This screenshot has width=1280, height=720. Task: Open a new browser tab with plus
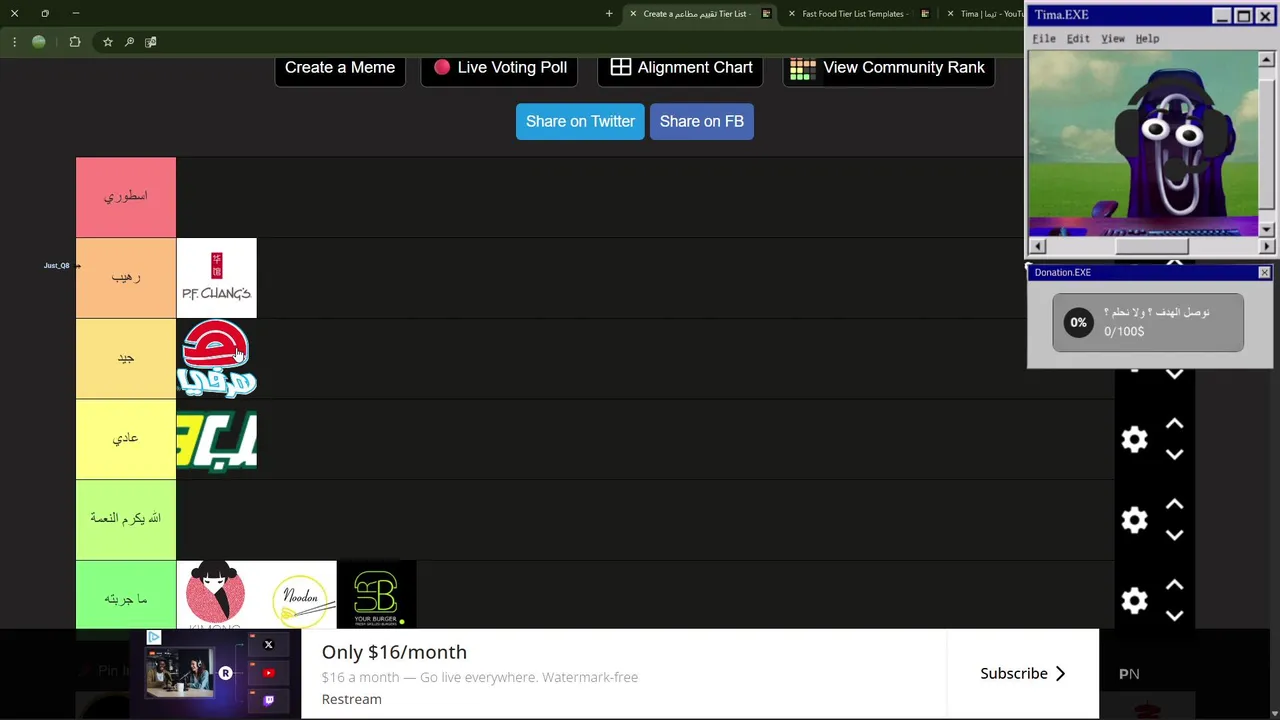[x=609, y=14]
